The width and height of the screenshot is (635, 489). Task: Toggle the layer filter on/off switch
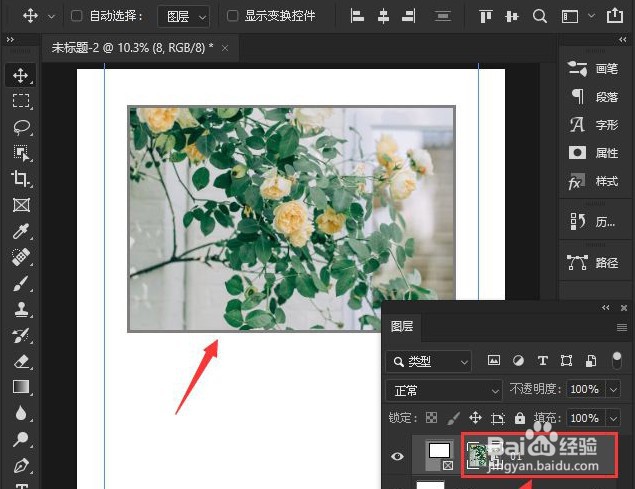tap(616, 360)
